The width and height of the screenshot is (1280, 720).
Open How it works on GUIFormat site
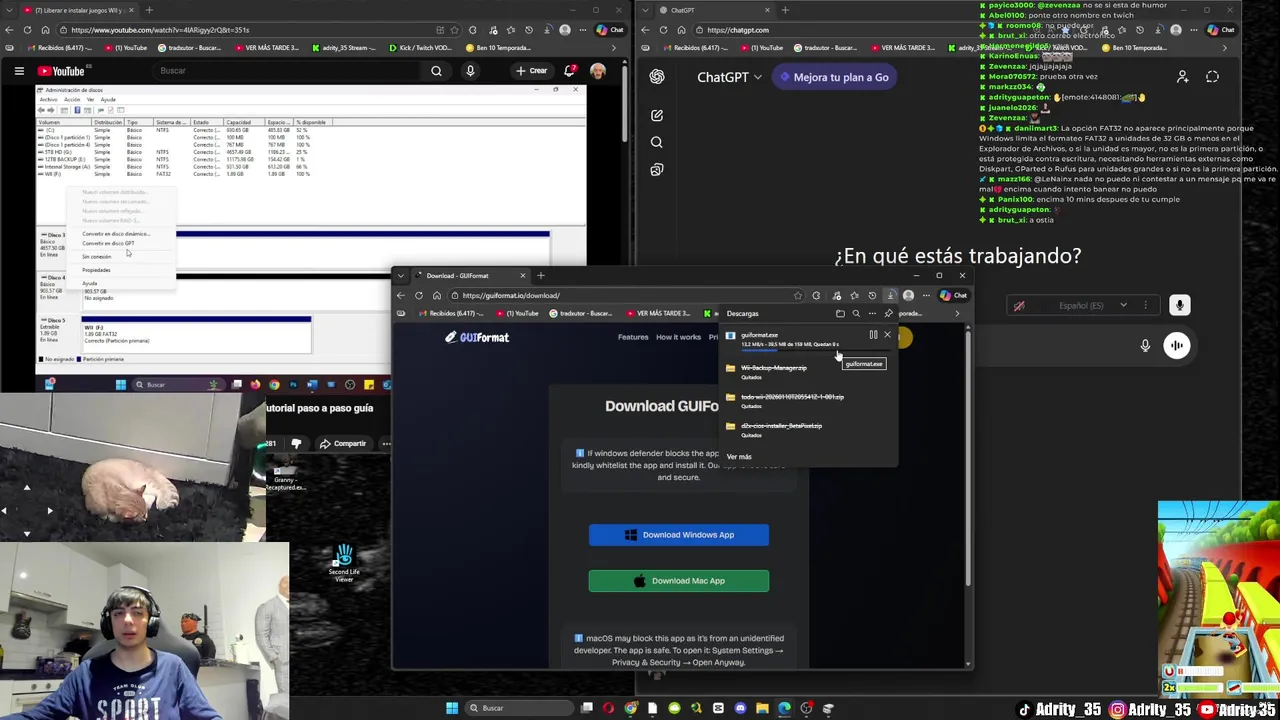(x=679, y=338)
